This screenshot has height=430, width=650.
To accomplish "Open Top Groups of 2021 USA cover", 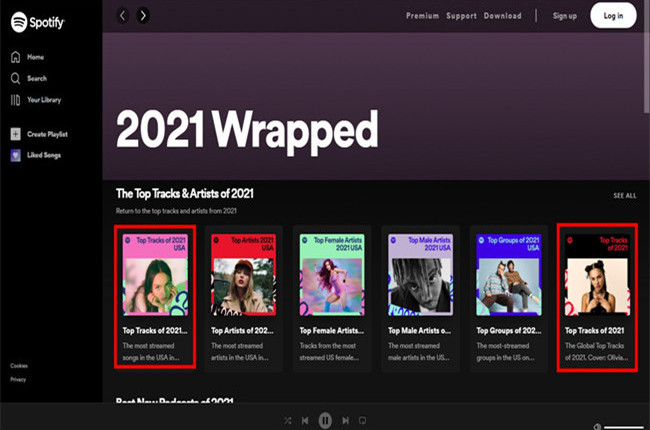I will pyautogui.click(x=509, y=275).
